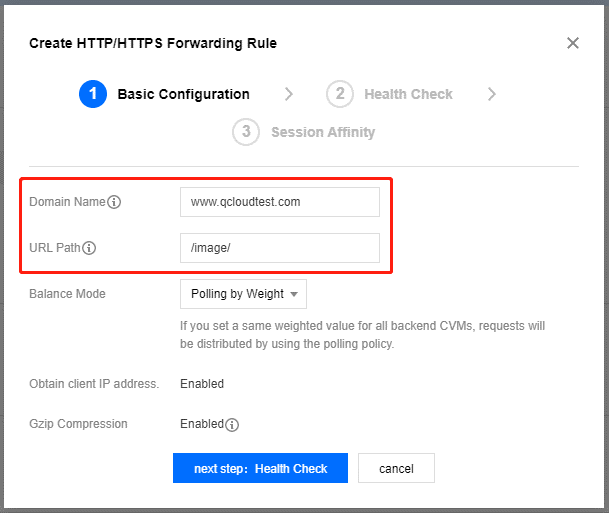Select the Basic Configuration step label
The width and height of the screenshot is (609, 513).
coord(183,94)
